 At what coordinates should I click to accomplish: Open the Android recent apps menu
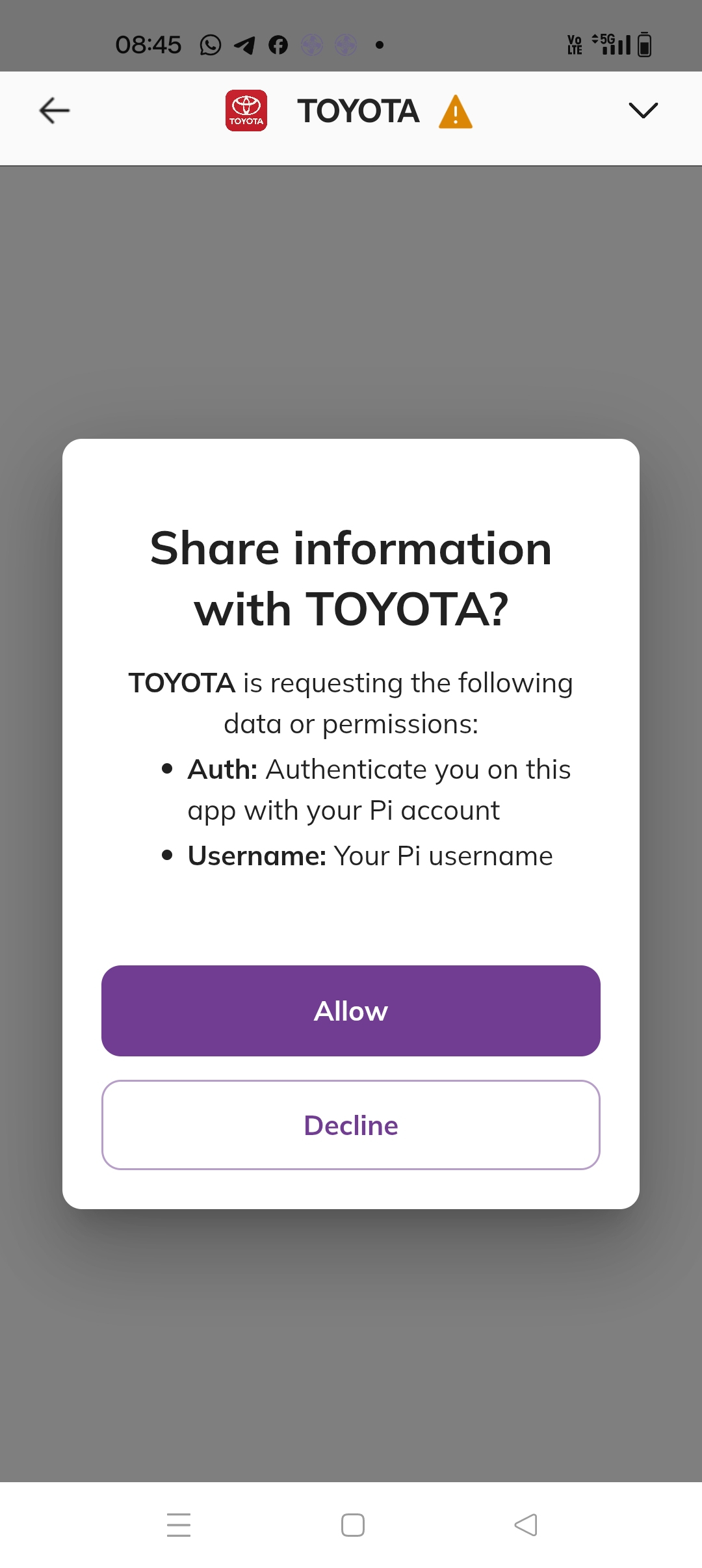[179, 1525]
